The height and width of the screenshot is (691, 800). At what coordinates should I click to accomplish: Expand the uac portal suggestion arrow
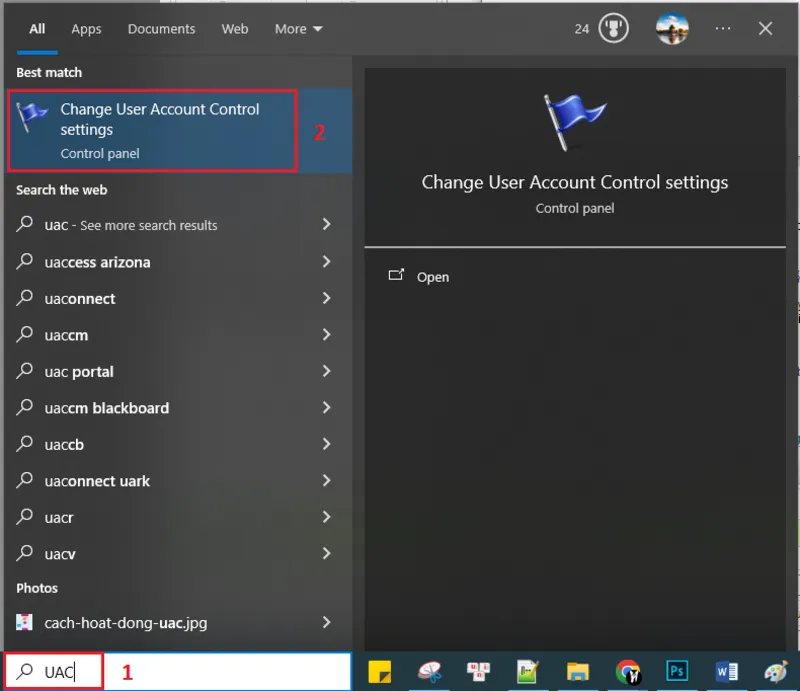pyautogui.click(x=326, y=371)
